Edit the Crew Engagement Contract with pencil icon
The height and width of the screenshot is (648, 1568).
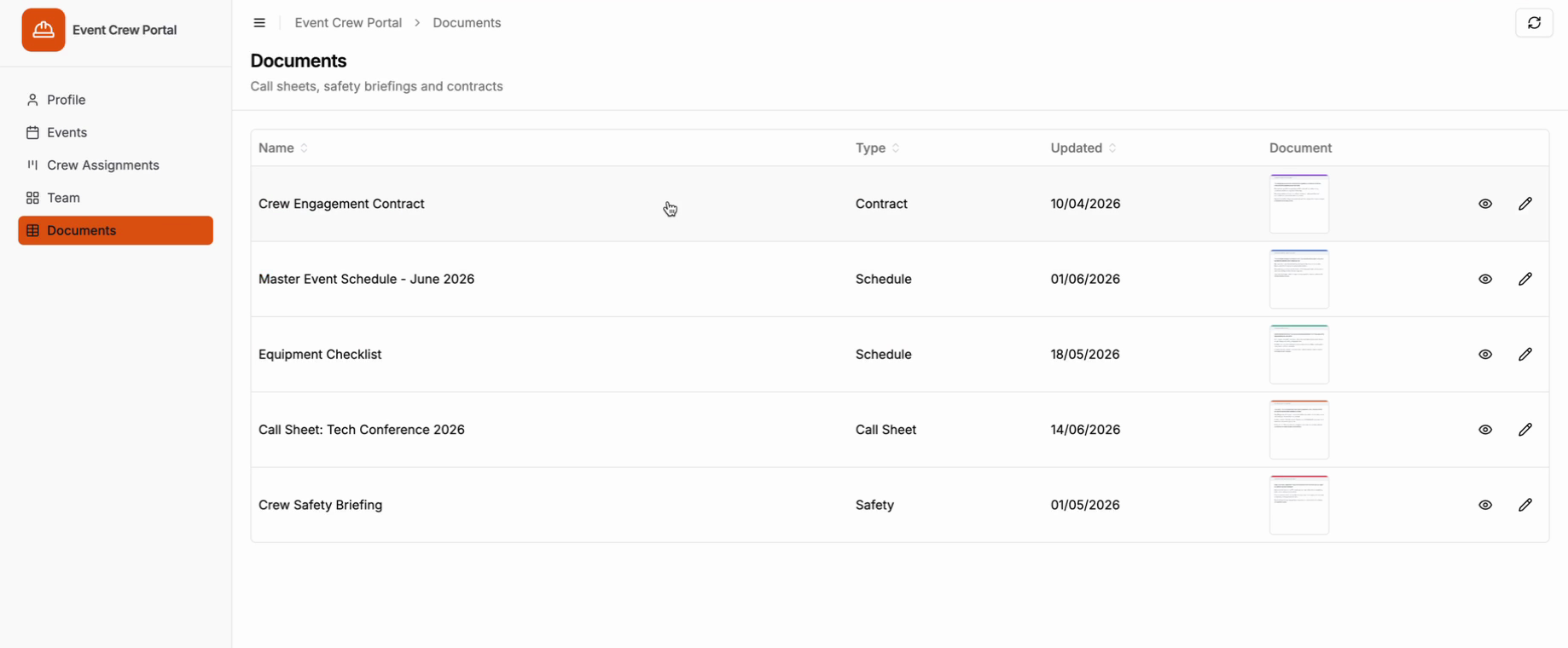(x=1525, y=204)
